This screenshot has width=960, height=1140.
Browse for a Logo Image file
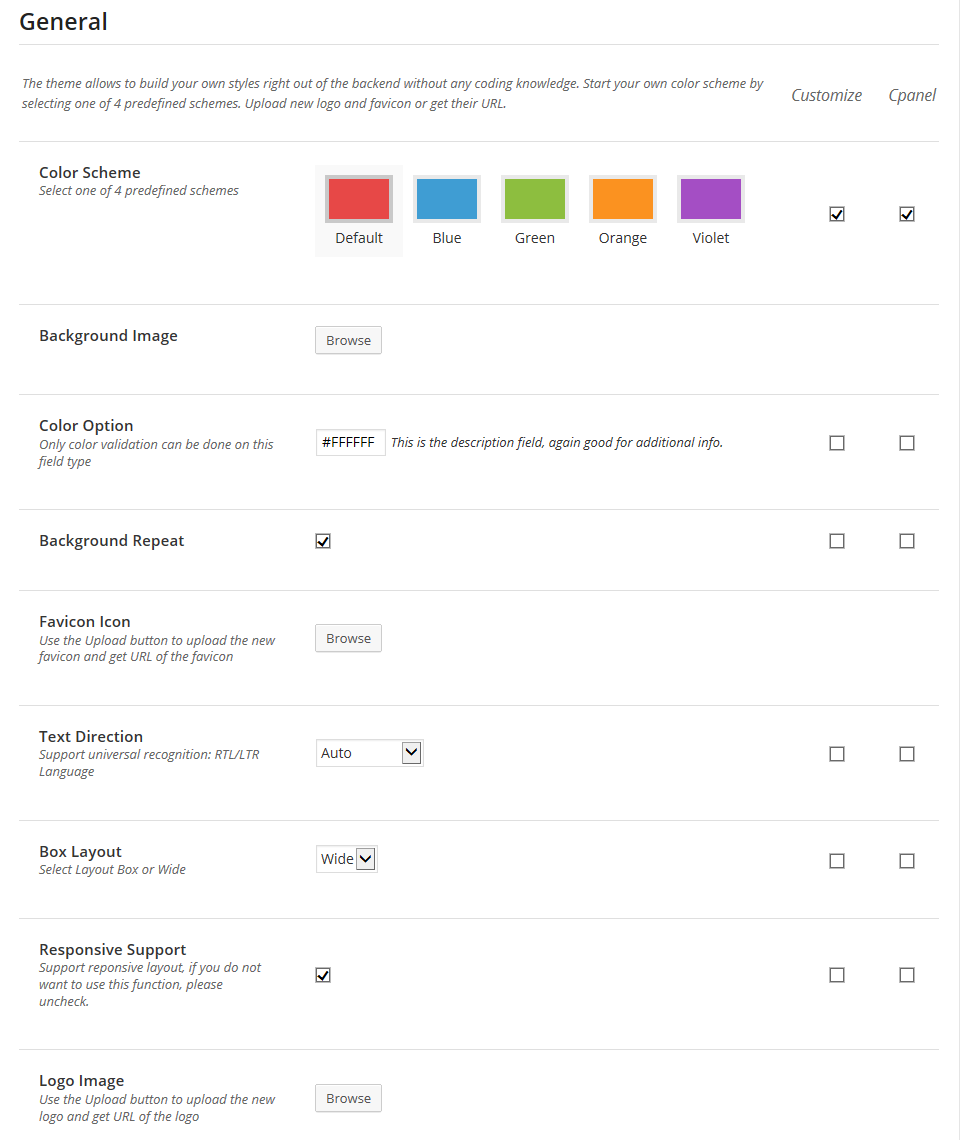348,1099
